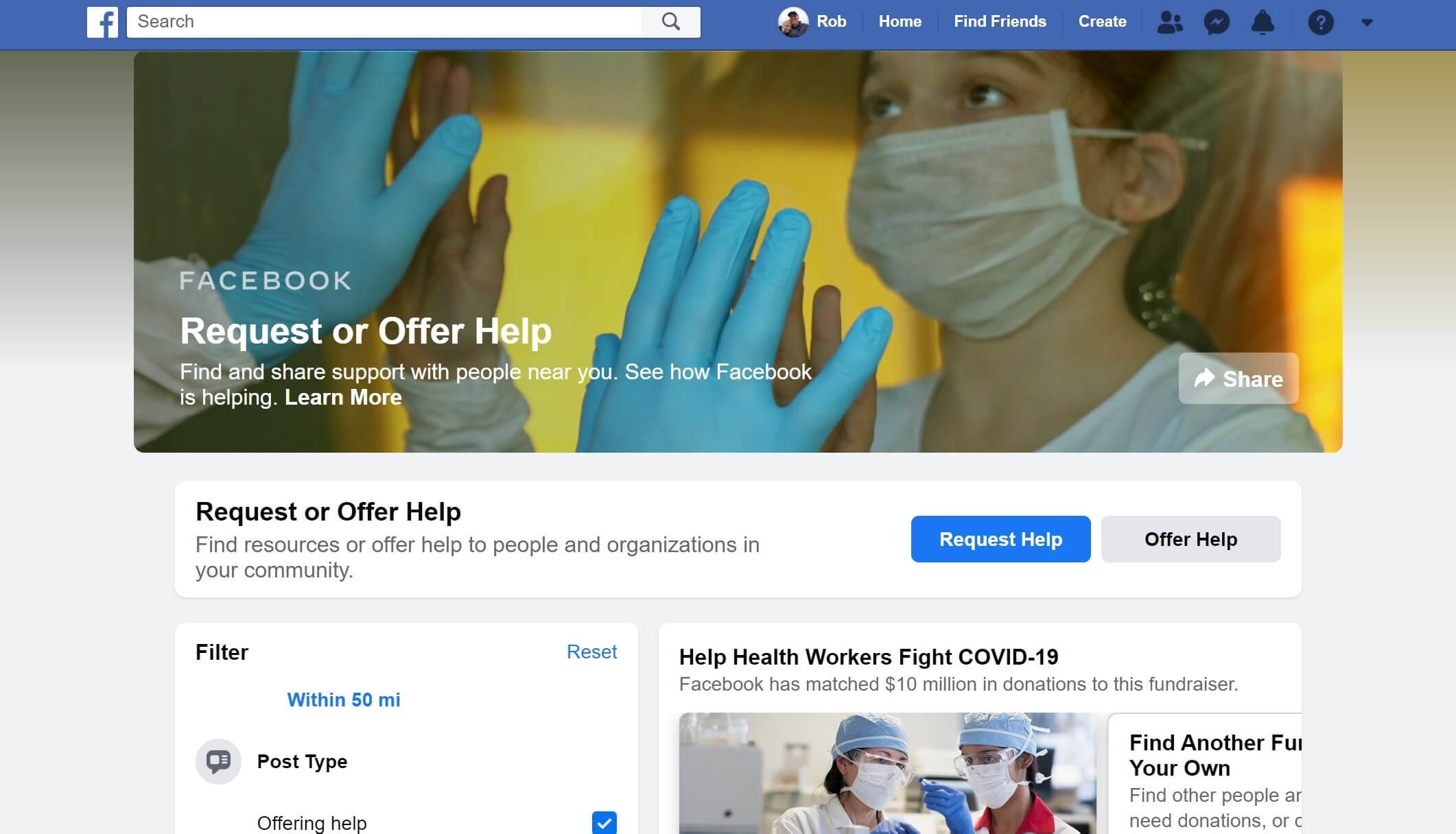The height and width of the screenshot is (834, 1456).
Task: Expand the navigation dropdown menu
Action: [1366, 22]
